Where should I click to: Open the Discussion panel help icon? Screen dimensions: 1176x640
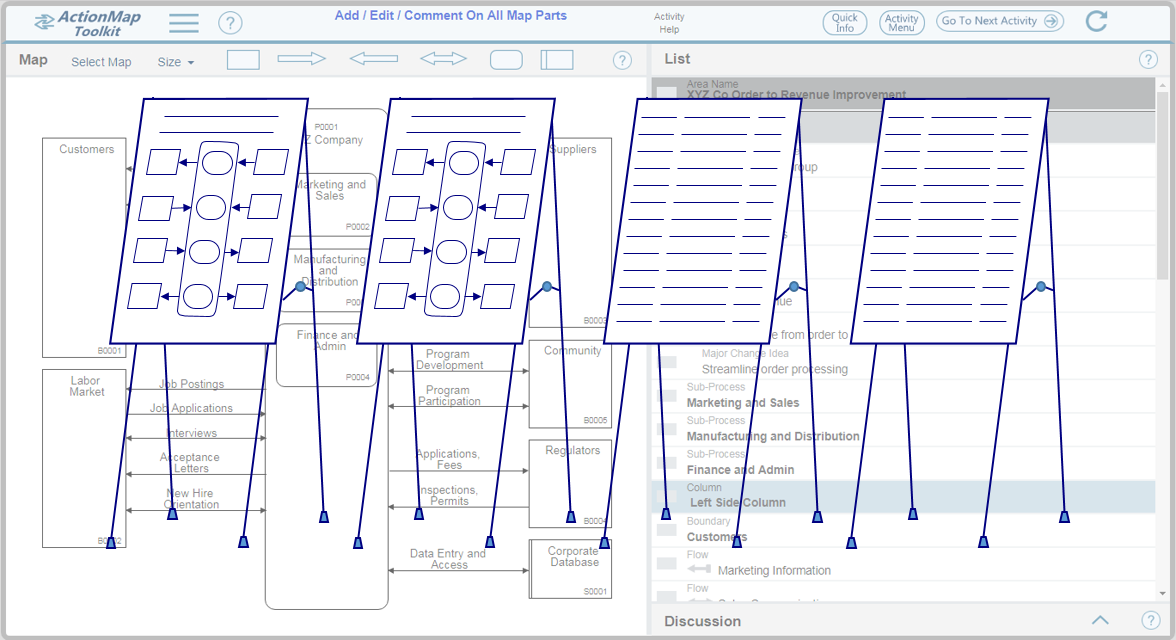(1150, 620)
